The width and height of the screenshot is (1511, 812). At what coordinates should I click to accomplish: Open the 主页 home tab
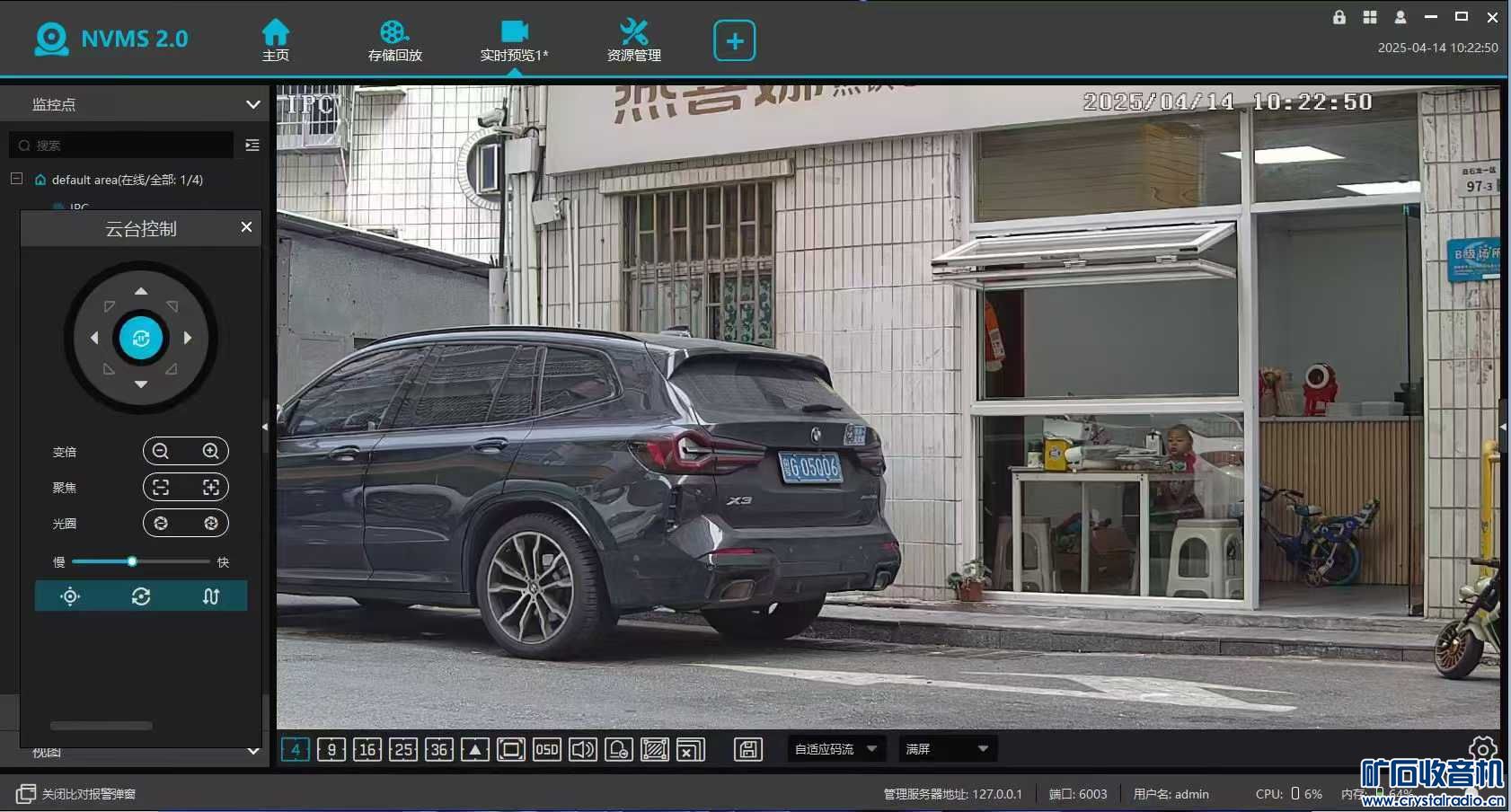coord(276,40)
